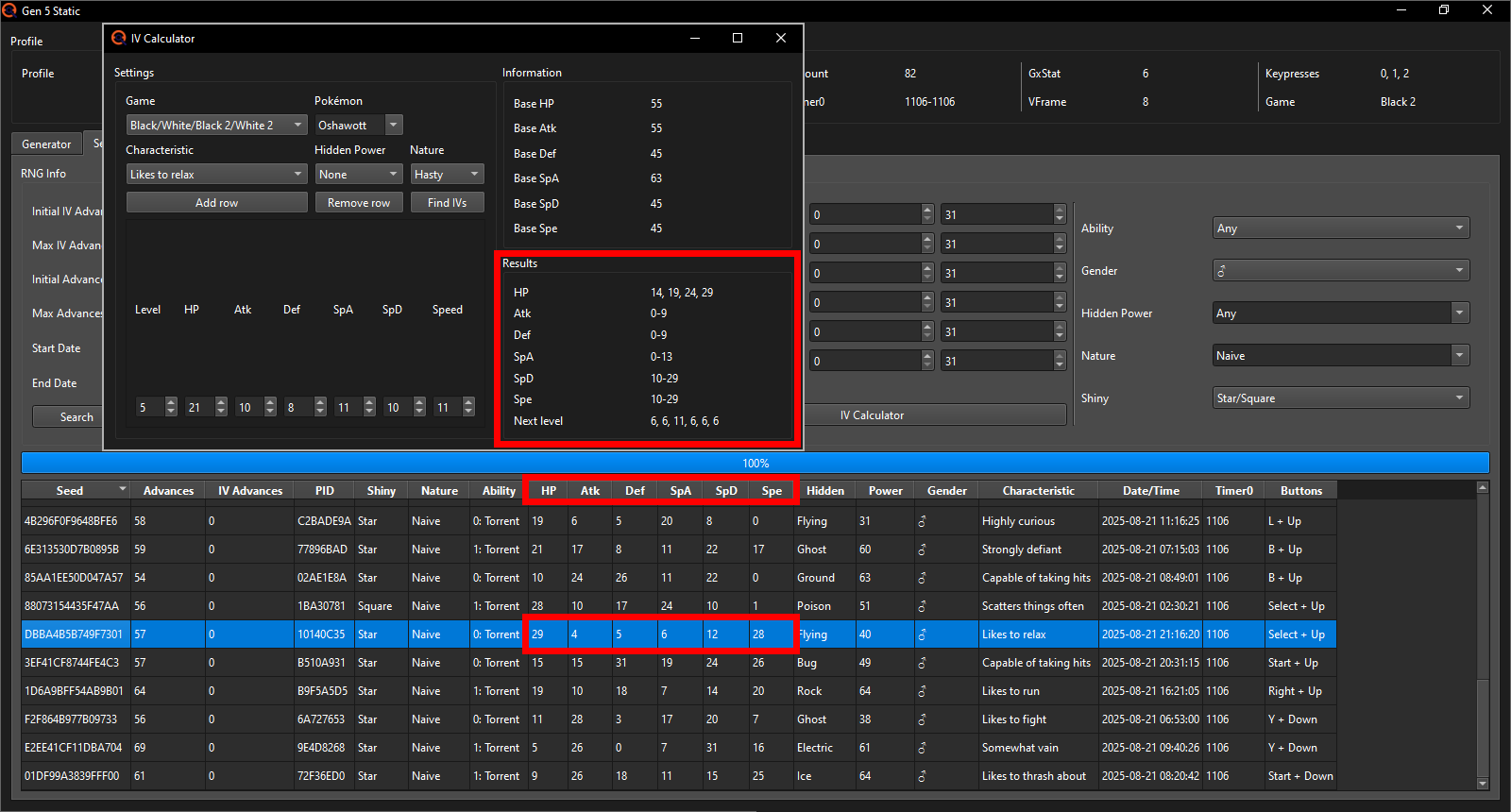The width and height of the screenshot is (1511, 812).
Task: Click the IV Calculator window app icon
Action: [x=119, y=38]
